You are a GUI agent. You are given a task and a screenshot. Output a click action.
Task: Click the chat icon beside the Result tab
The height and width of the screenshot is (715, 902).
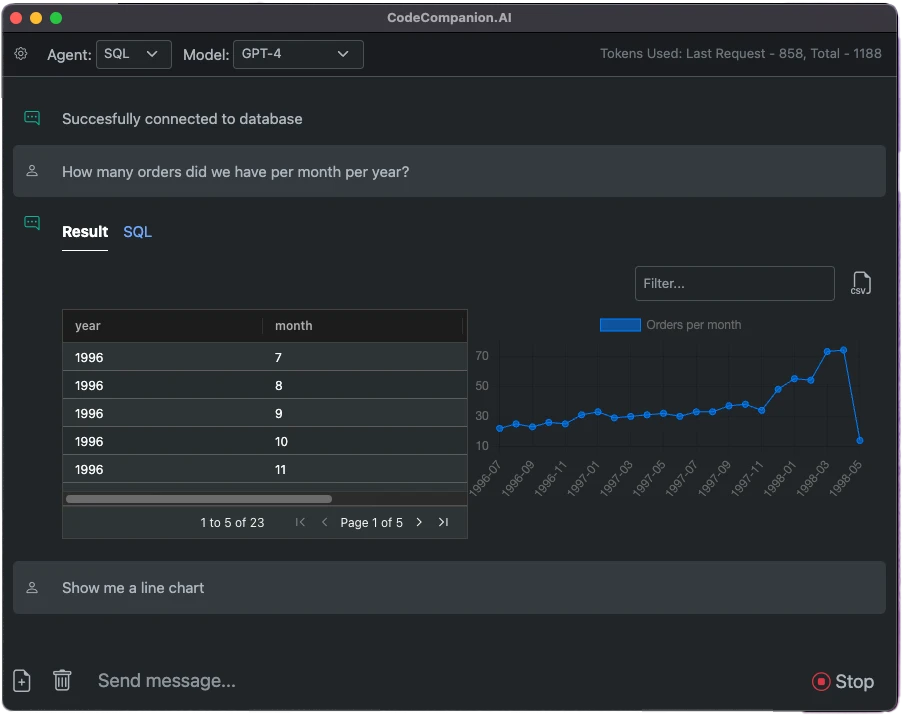coord(32,223)
